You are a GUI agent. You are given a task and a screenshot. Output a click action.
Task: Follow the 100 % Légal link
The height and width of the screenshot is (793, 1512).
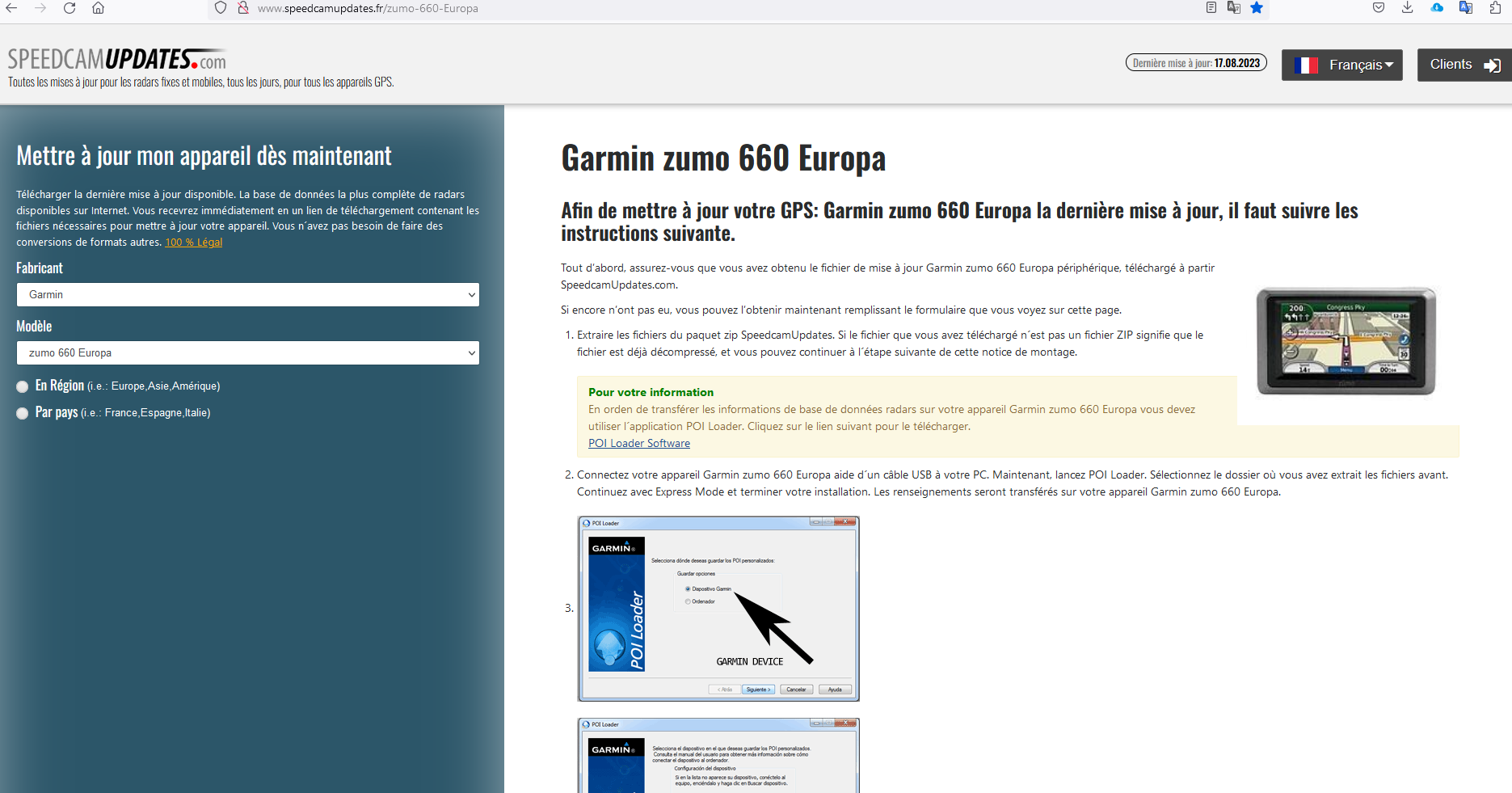click(x=194, y=243)
